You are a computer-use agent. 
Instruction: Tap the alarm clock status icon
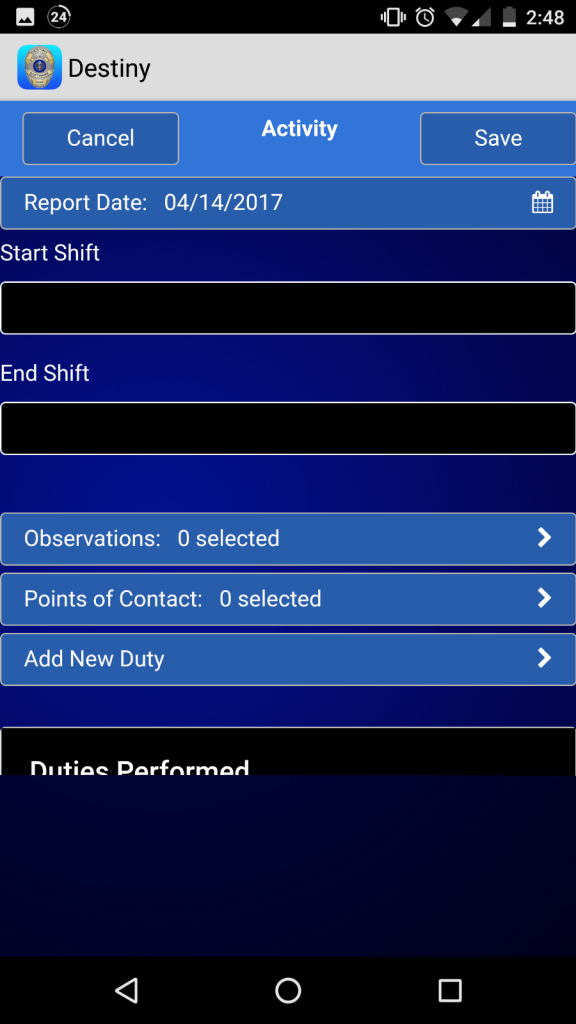[425, 17]
